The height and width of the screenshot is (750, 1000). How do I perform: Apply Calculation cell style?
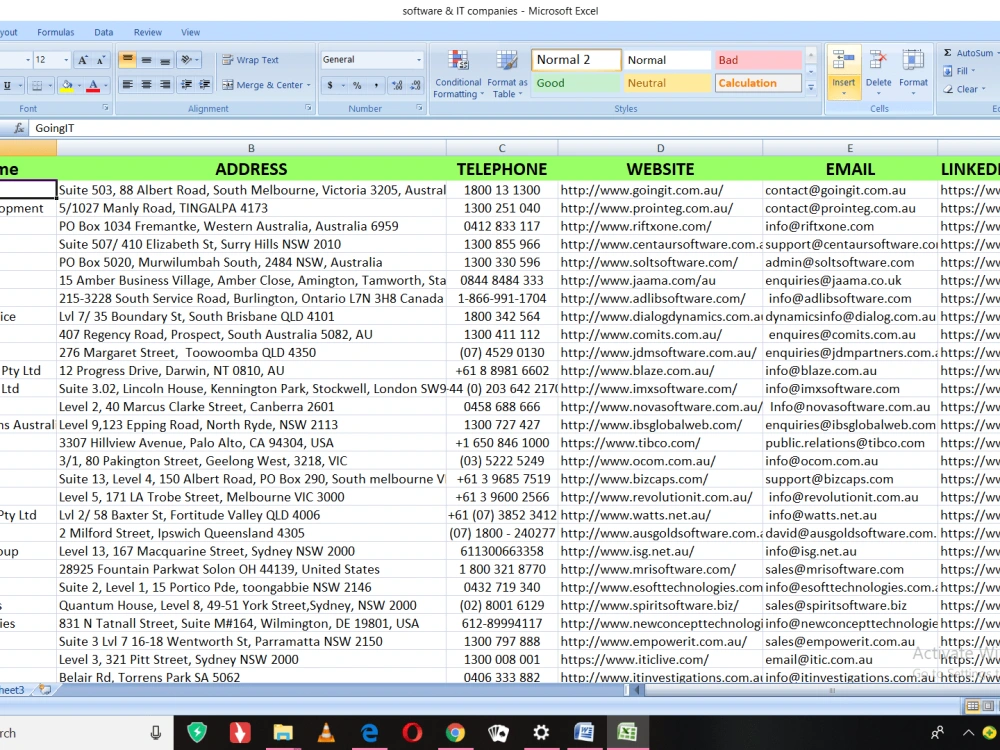tap(758, 83)
